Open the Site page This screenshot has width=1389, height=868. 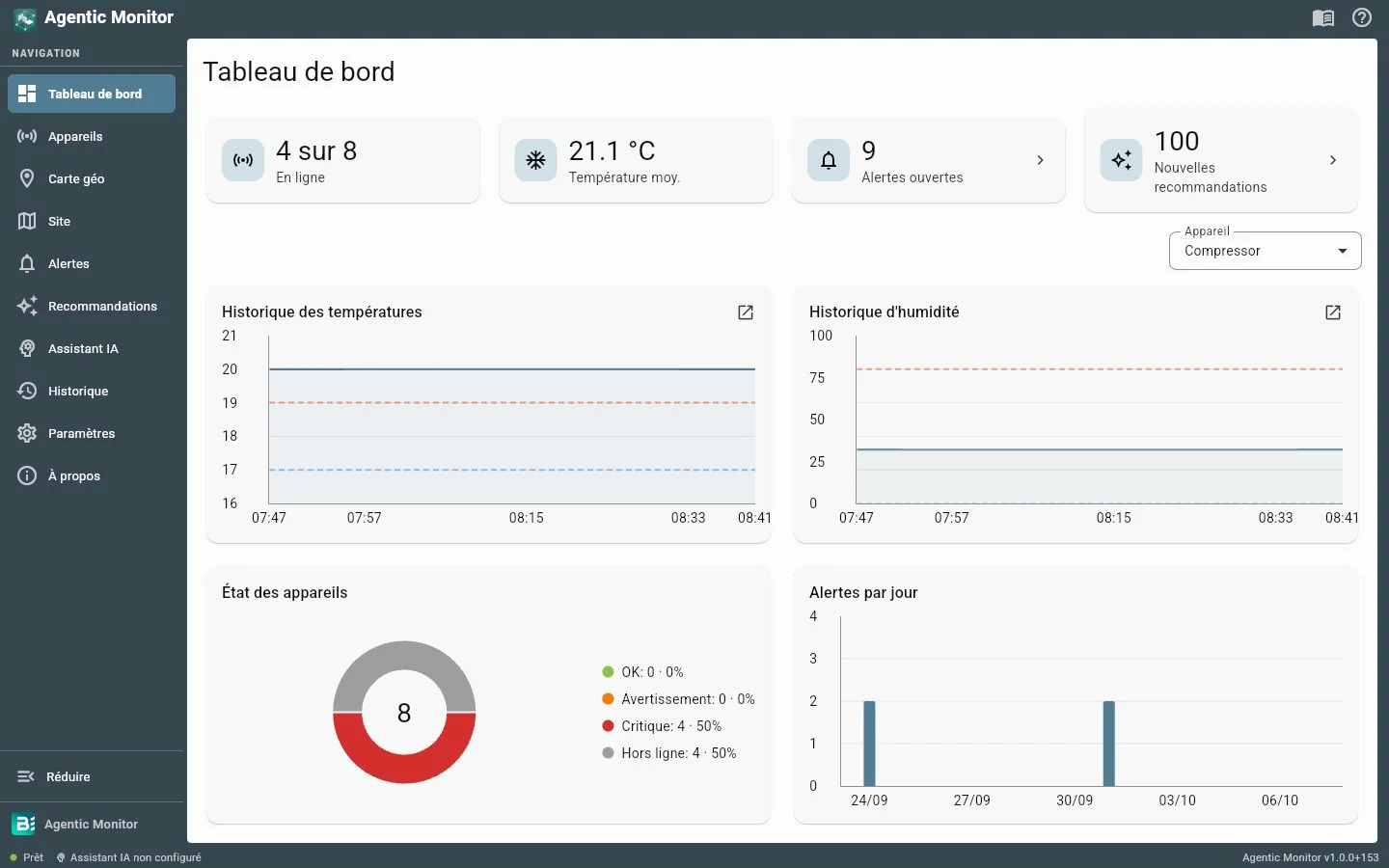coord(92,221)
